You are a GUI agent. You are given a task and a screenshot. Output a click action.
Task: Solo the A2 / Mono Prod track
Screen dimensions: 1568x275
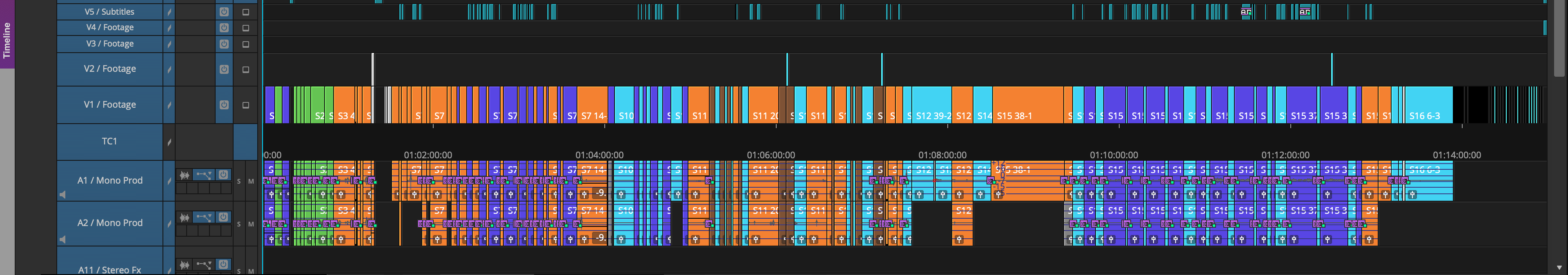click(238, 224)
